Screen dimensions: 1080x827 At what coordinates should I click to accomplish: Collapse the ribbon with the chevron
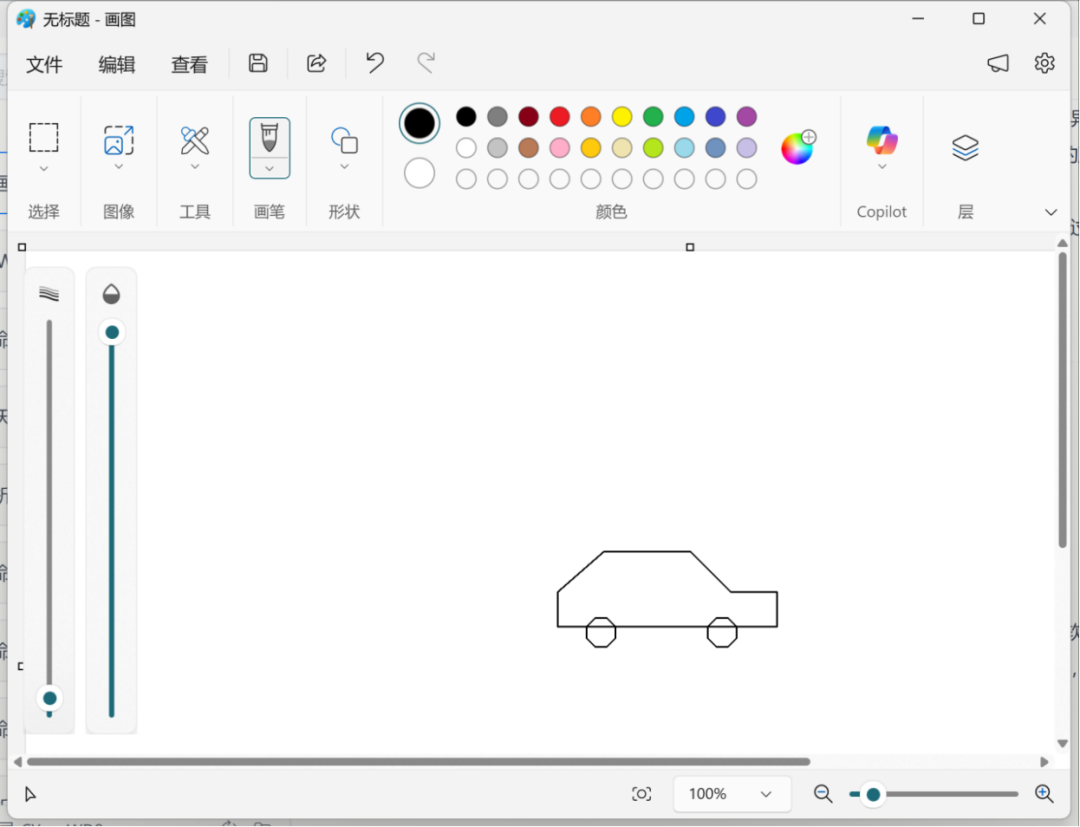(1050, 212)
